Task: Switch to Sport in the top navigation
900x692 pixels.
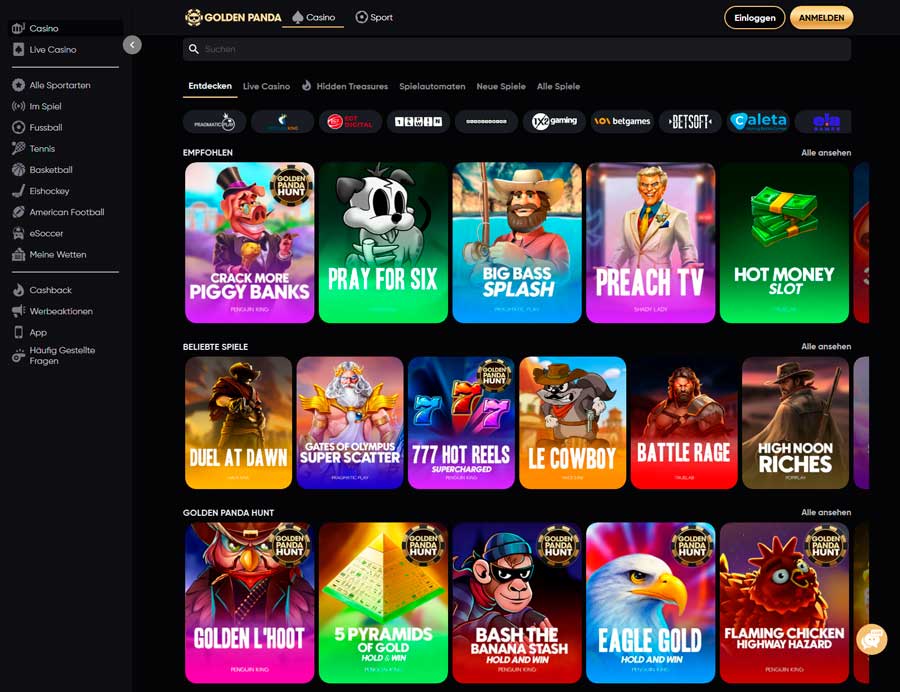Action: 374,17
